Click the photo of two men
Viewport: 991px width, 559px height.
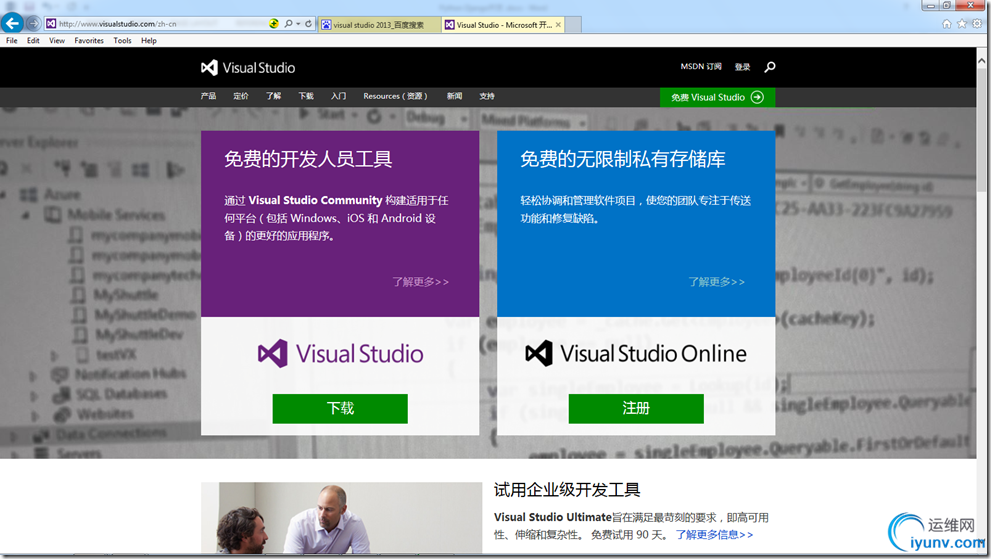tap(341, 518)
